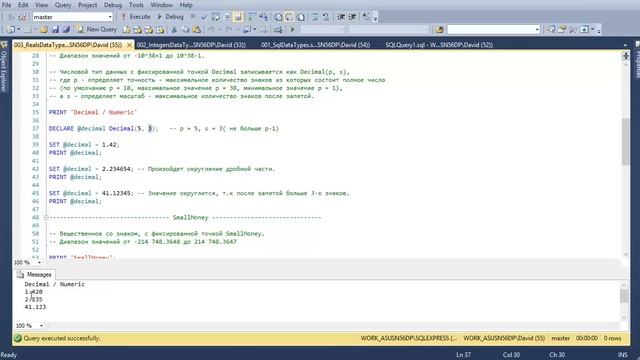Copy the selection using toolbar icon

pos(185,29)
